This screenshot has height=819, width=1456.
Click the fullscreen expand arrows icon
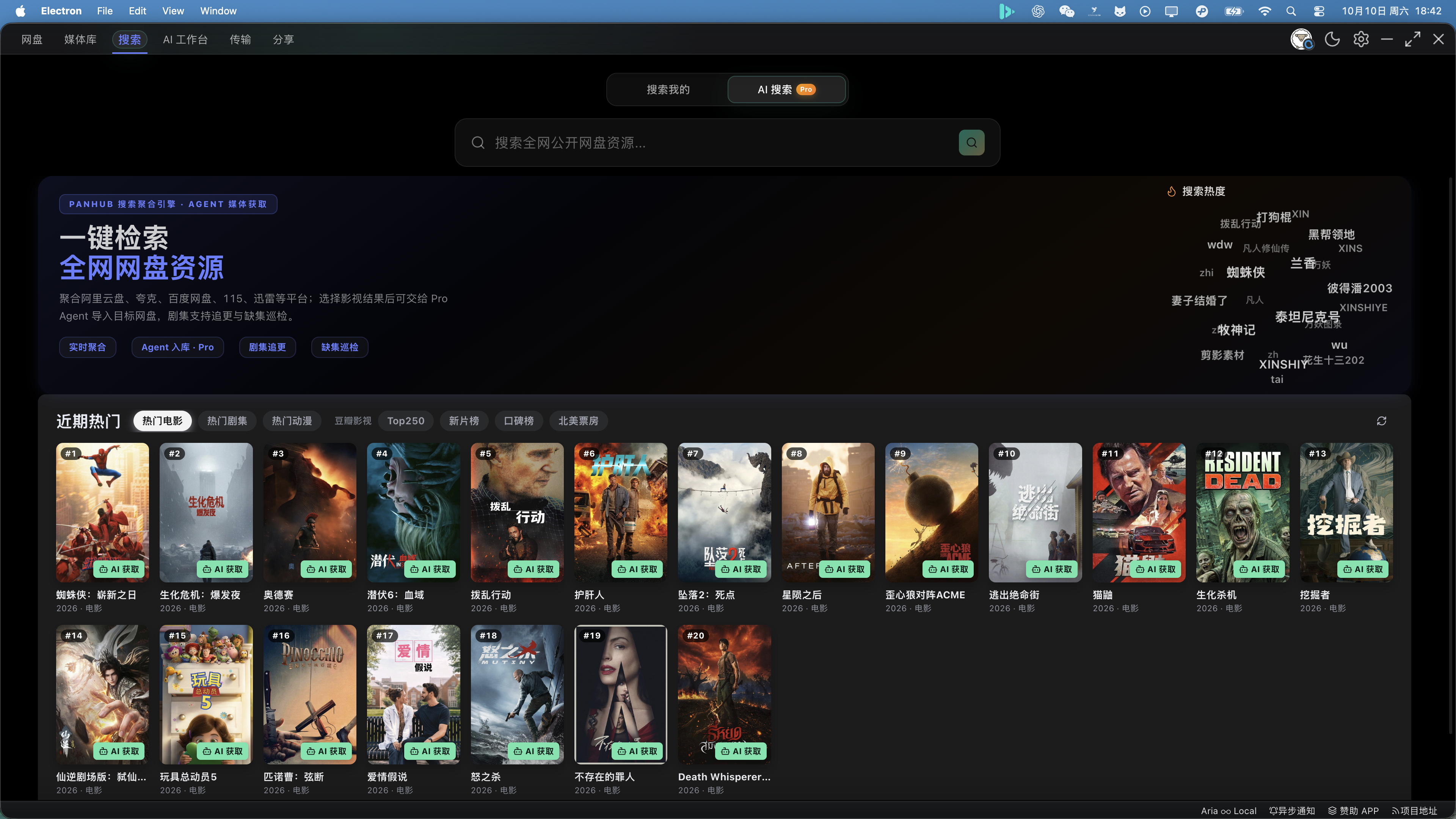click(1412, 39)
